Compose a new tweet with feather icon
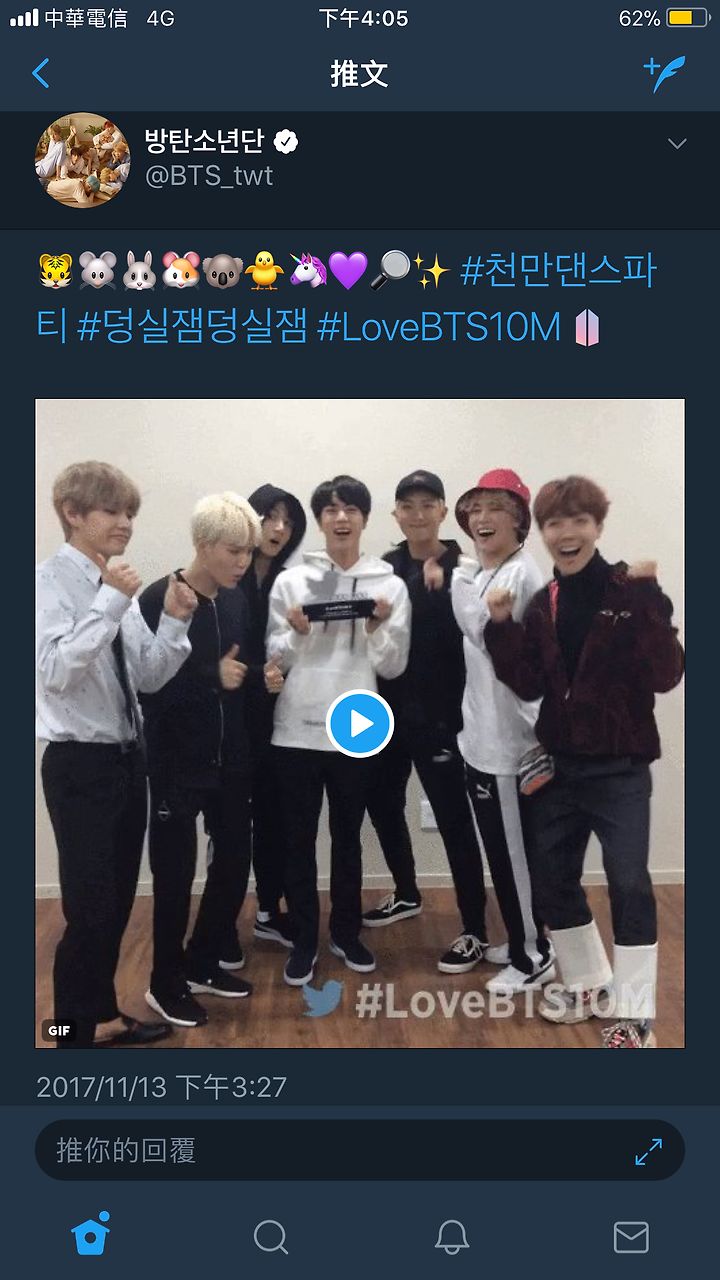 [665, 73]
